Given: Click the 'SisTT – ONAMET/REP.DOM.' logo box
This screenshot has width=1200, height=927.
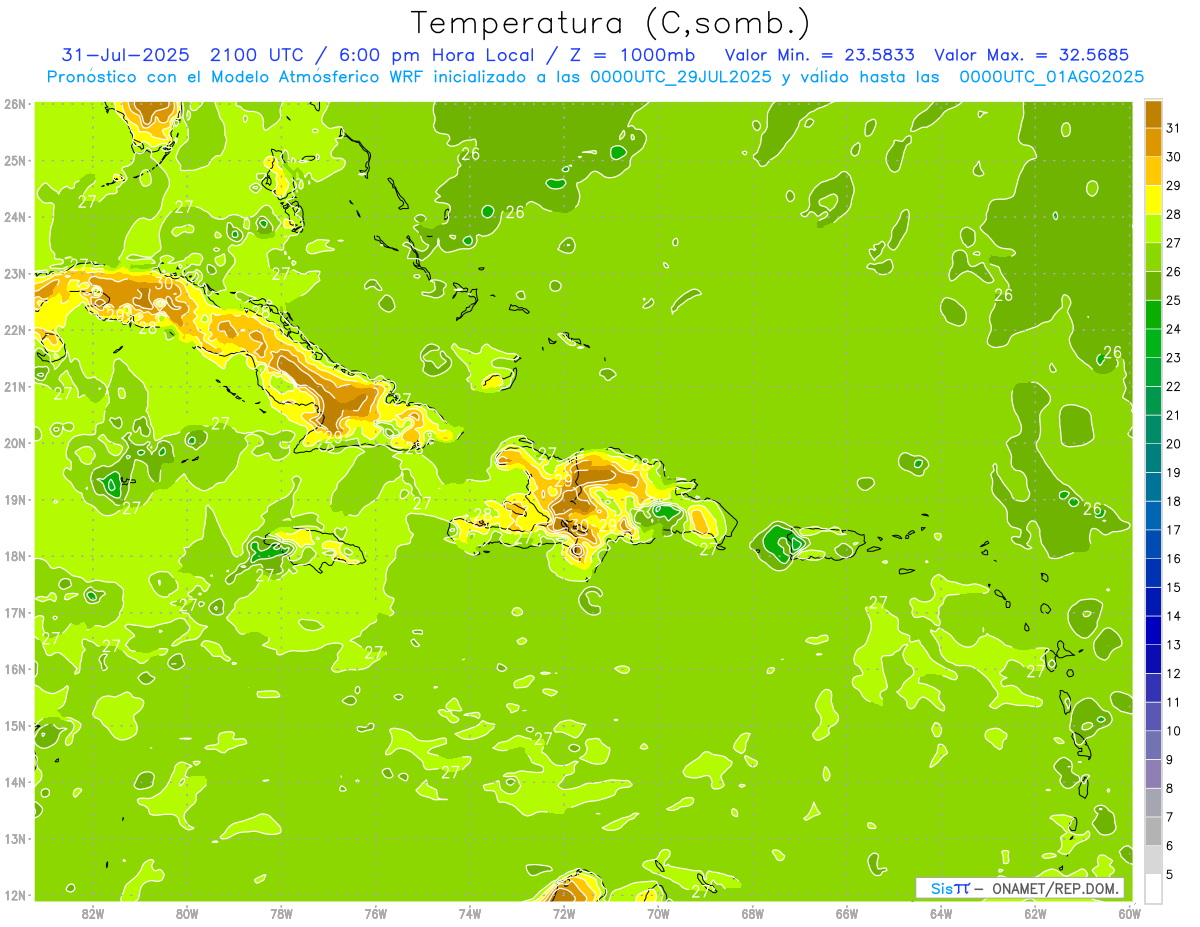Looking at the screenshot, I should [1020, 888].
